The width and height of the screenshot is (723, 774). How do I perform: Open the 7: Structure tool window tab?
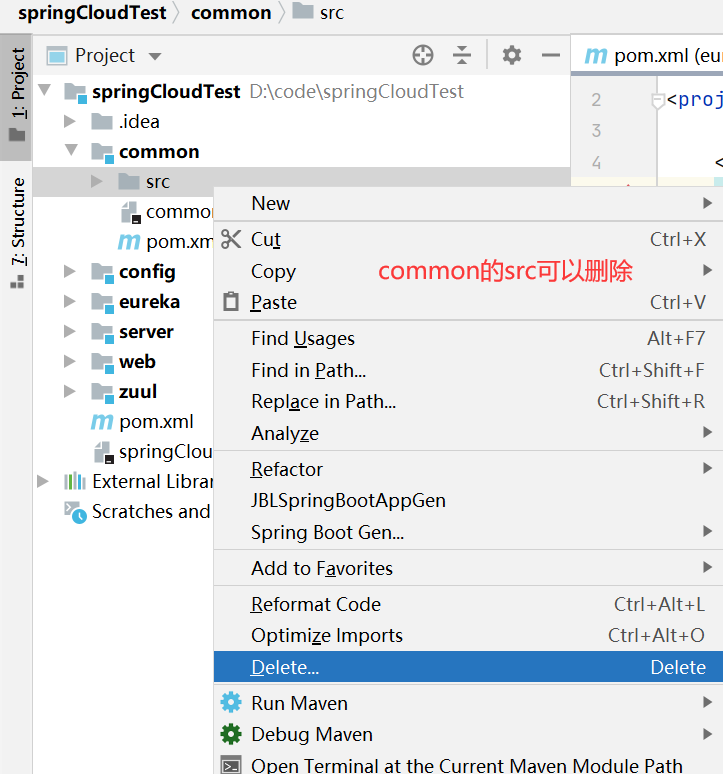(x=16, y=232)
